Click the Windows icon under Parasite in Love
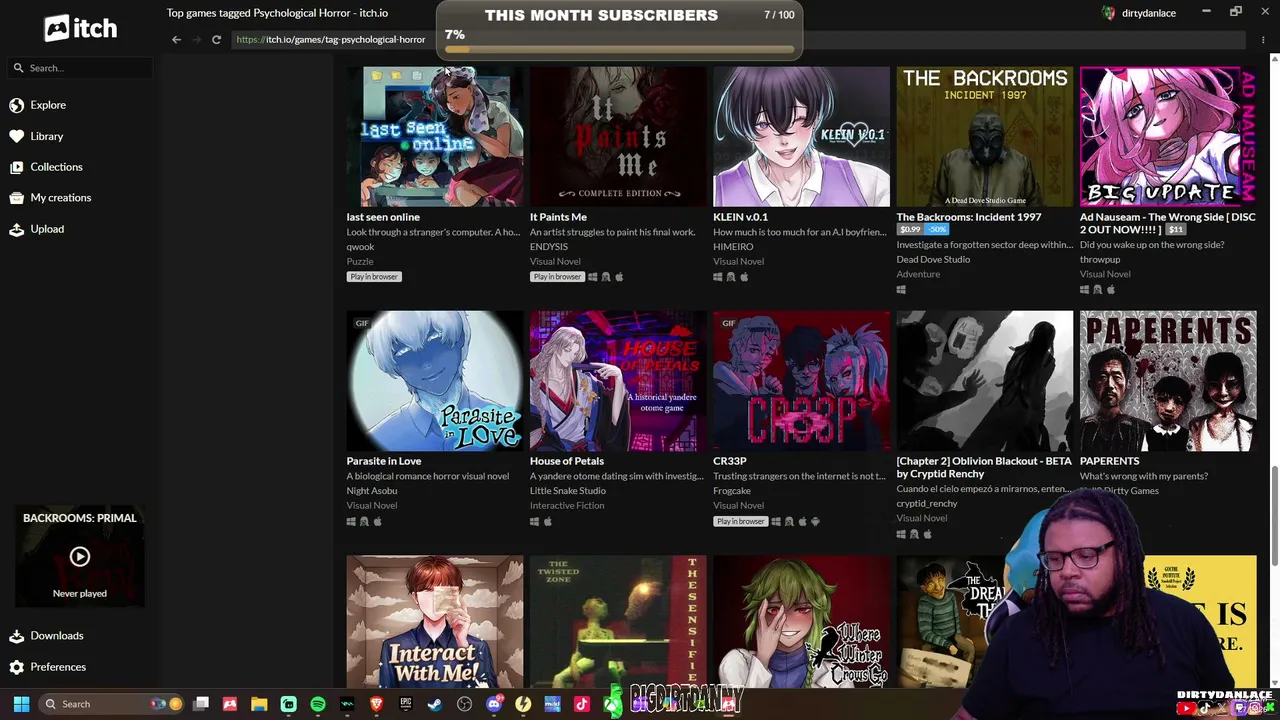The image size is (1280, 720). coord(351,521)
